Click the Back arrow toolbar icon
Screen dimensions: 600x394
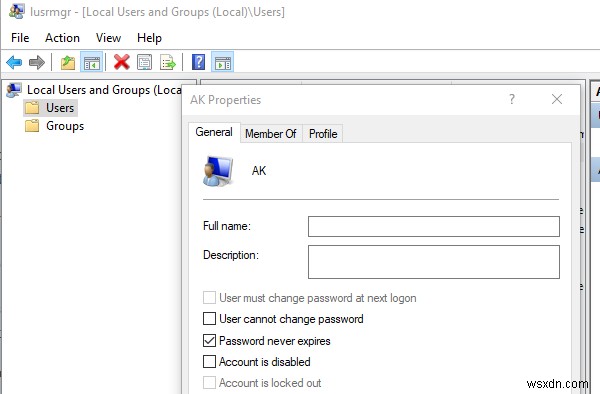(x=14, y=62)
